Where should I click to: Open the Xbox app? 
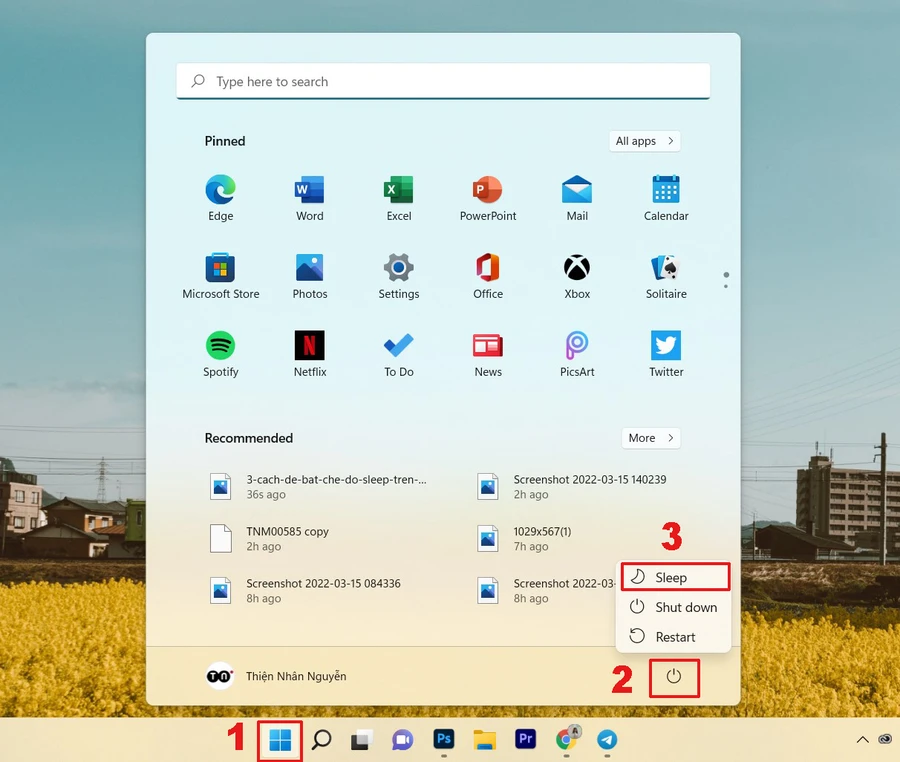(577, 276)
